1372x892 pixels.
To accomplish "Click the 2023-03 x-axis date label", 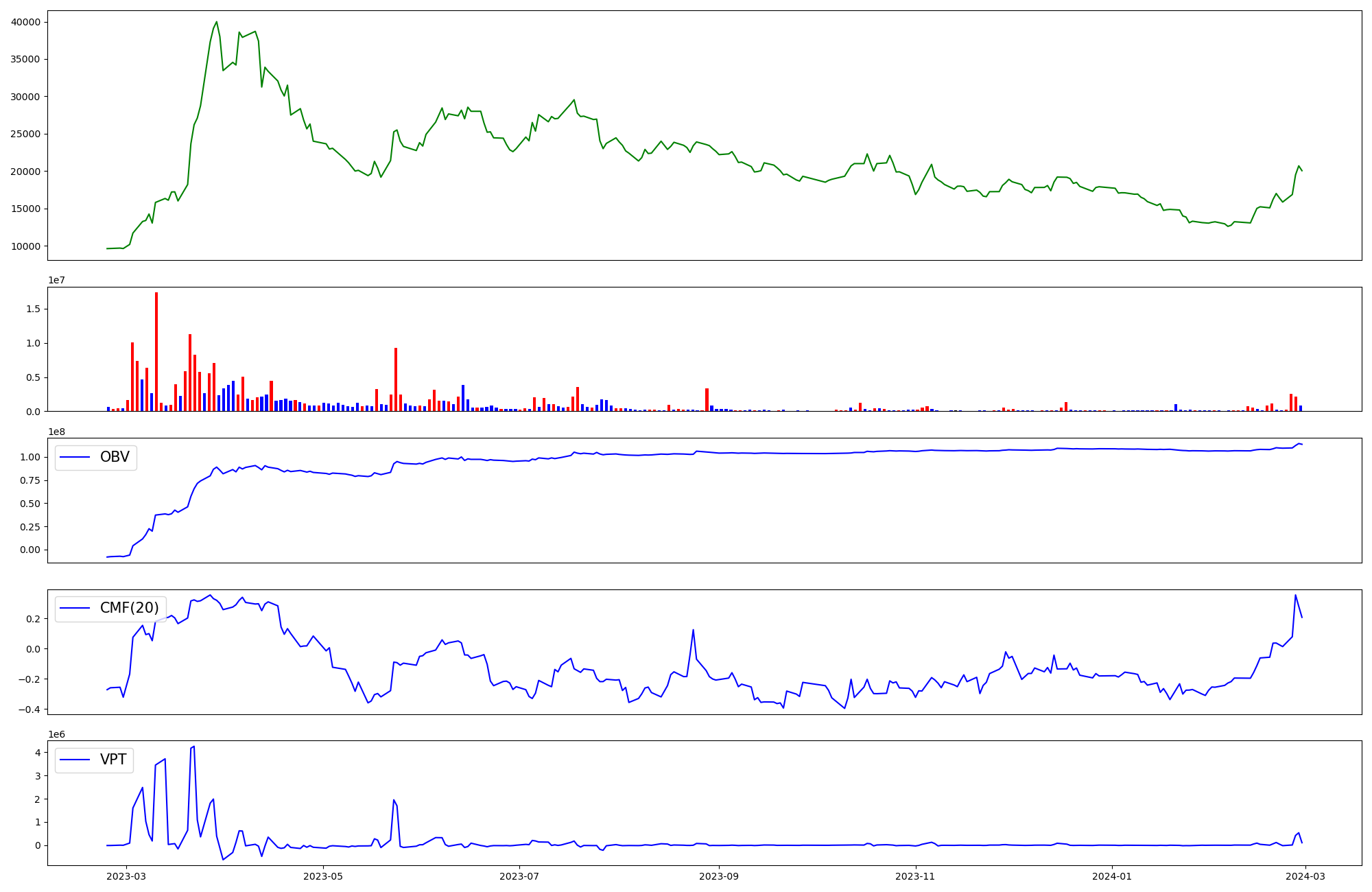I will pyautogui.click(x=127, y=876).
